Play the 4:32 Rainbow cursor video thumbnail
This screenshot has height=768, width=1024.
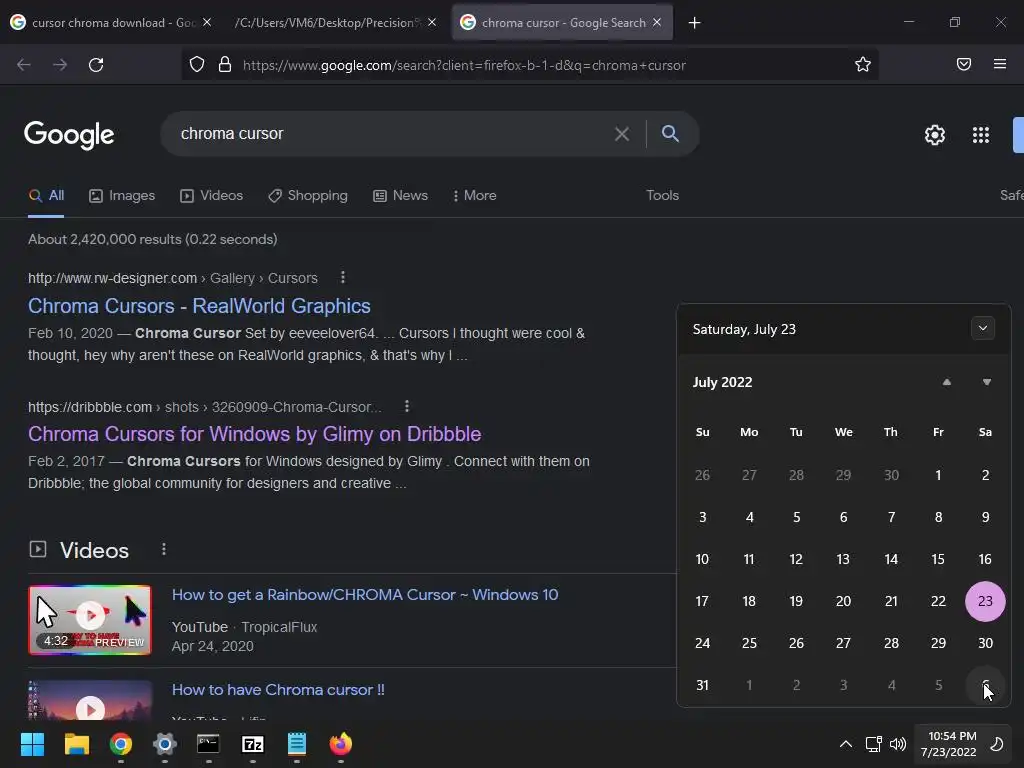90,620
